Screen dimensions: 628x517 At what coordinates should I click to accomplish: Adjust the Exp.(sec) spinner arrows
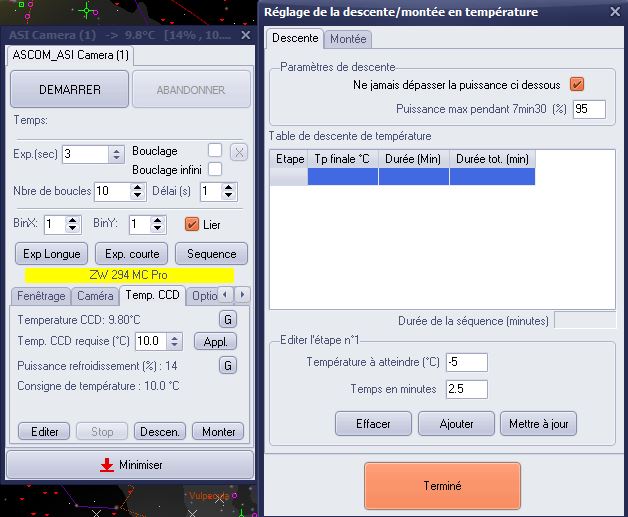pos(116,154)
